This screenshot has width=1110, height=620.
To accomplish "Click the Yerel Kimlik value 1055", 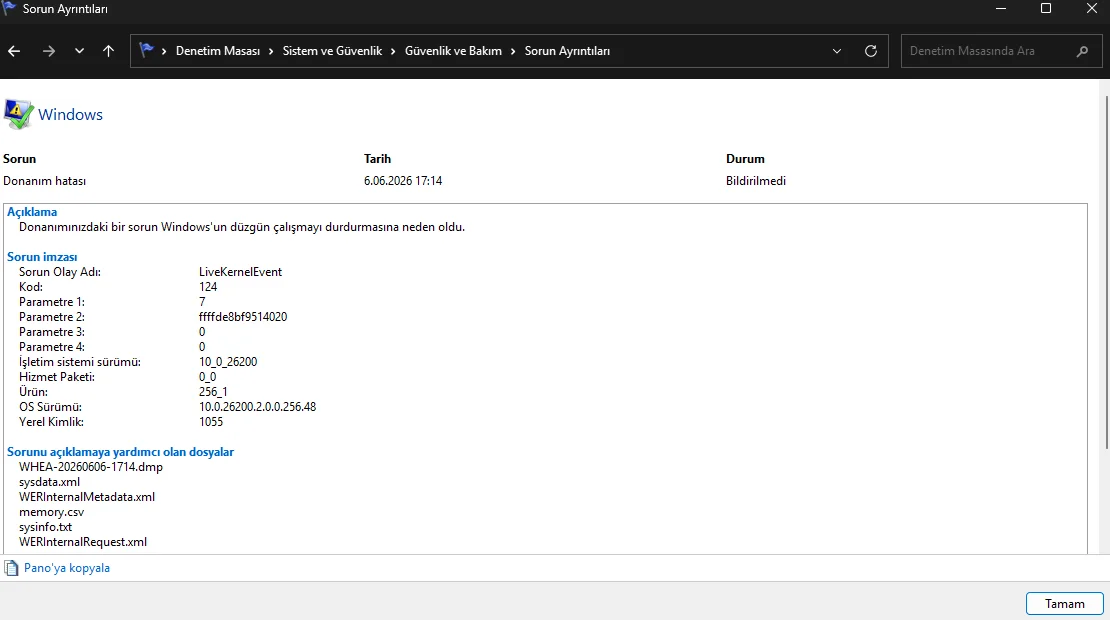I will (211, 422).
